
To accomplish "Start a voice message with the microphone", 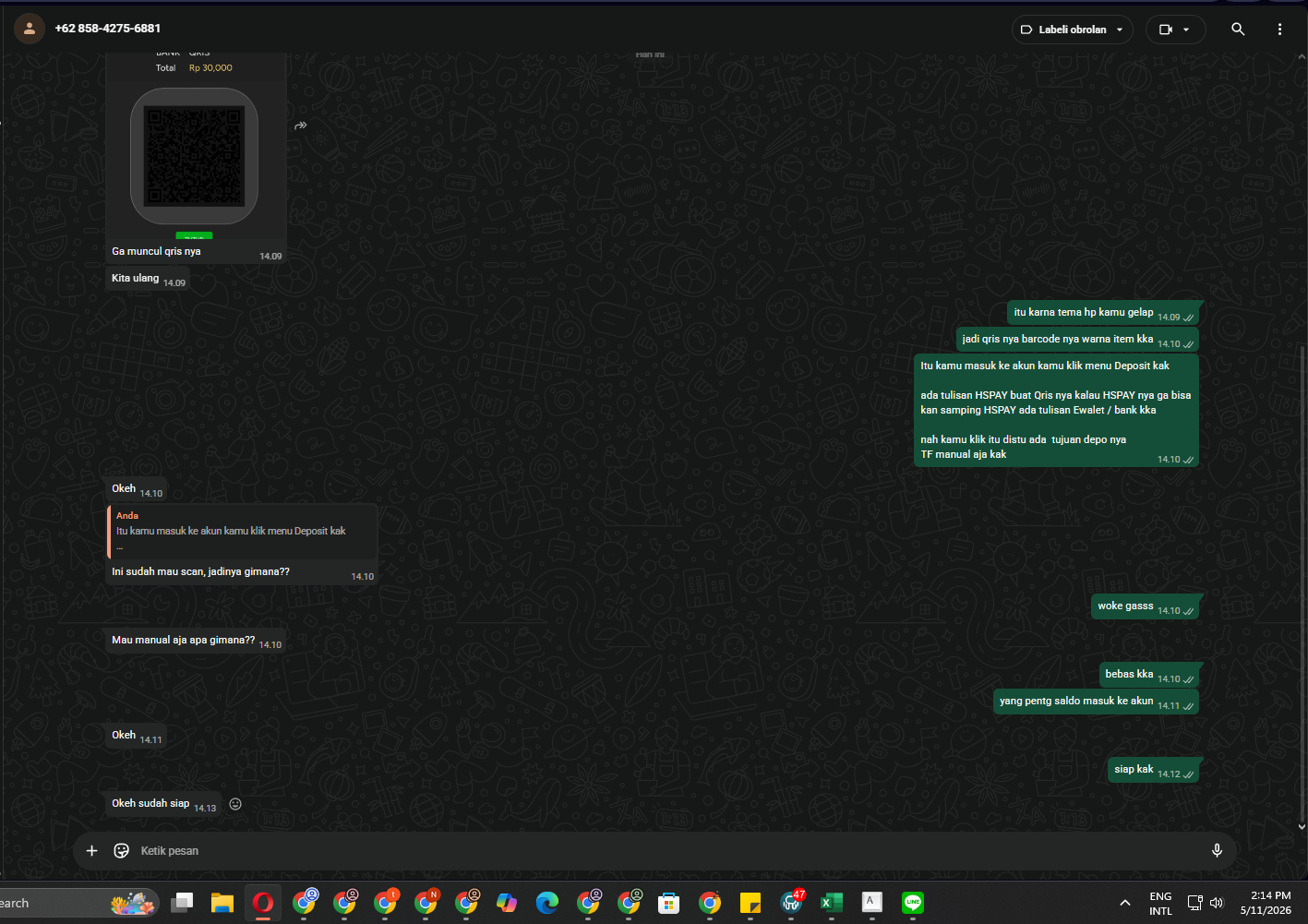I will (x=1217, y=851).
